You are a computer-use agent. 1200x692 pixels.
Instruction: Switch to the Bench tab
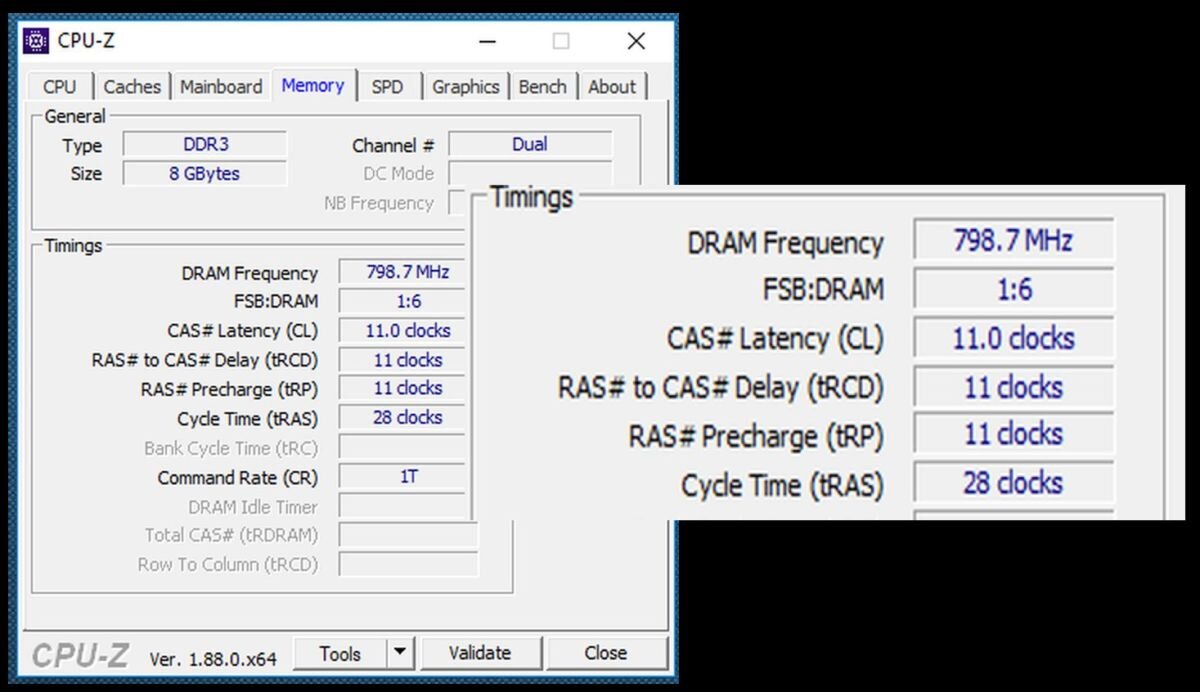pyautogui.click(x=543, y=87)
